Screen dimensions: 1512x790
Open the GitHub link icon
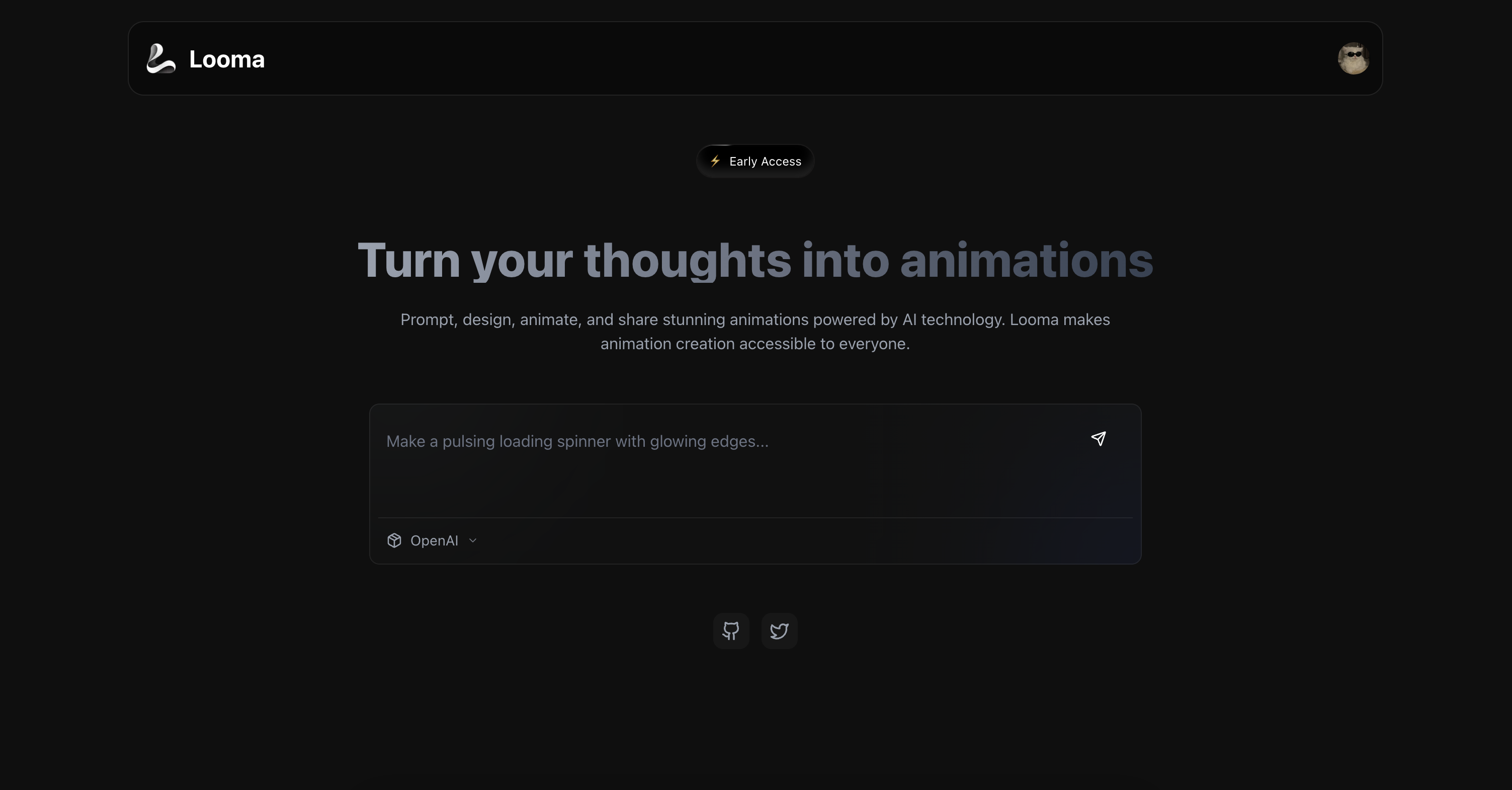coord(731,631)
